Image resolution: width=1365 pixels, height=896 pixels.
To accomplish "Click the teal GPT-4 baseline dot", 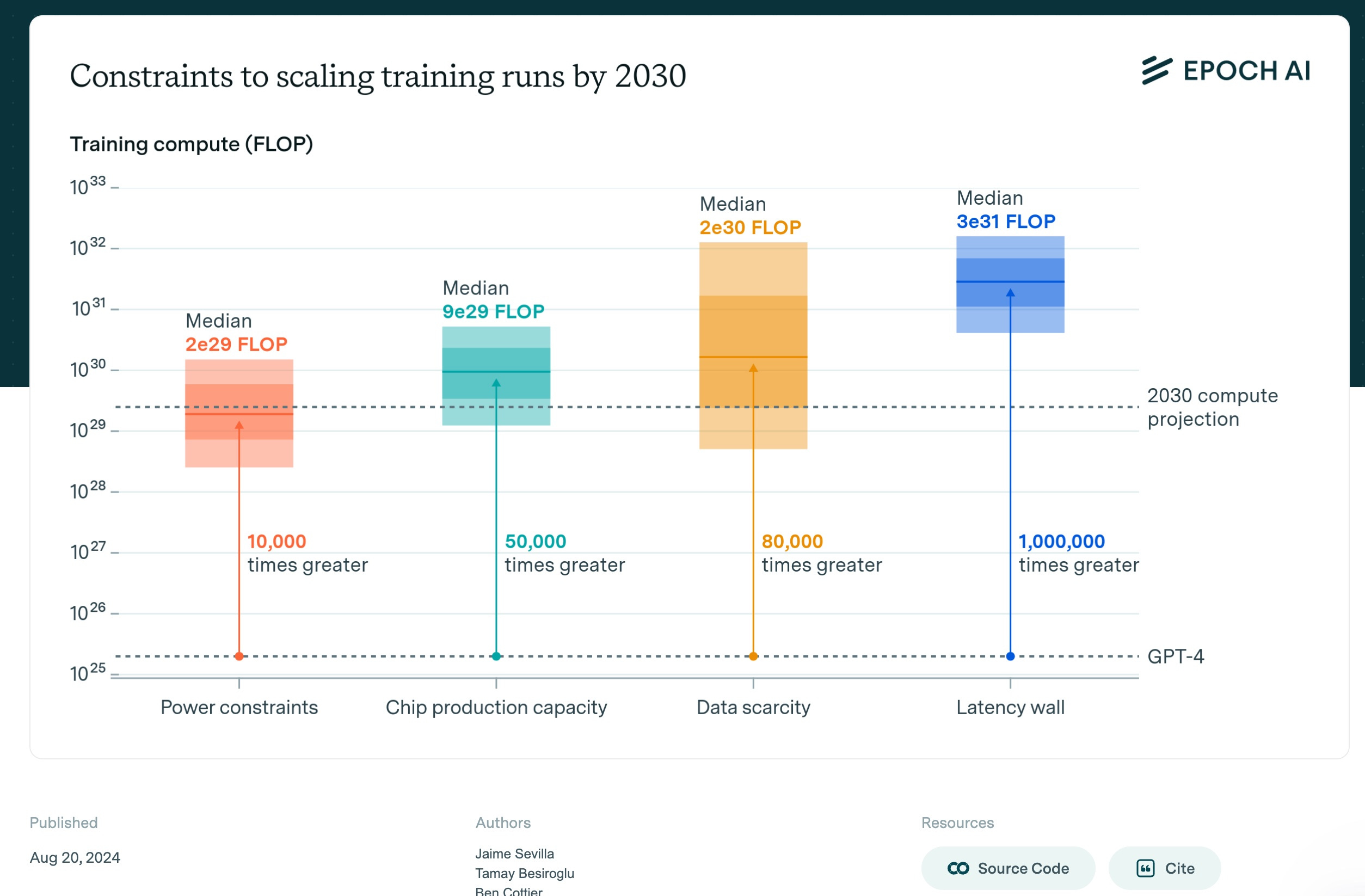I will [496, 656].
